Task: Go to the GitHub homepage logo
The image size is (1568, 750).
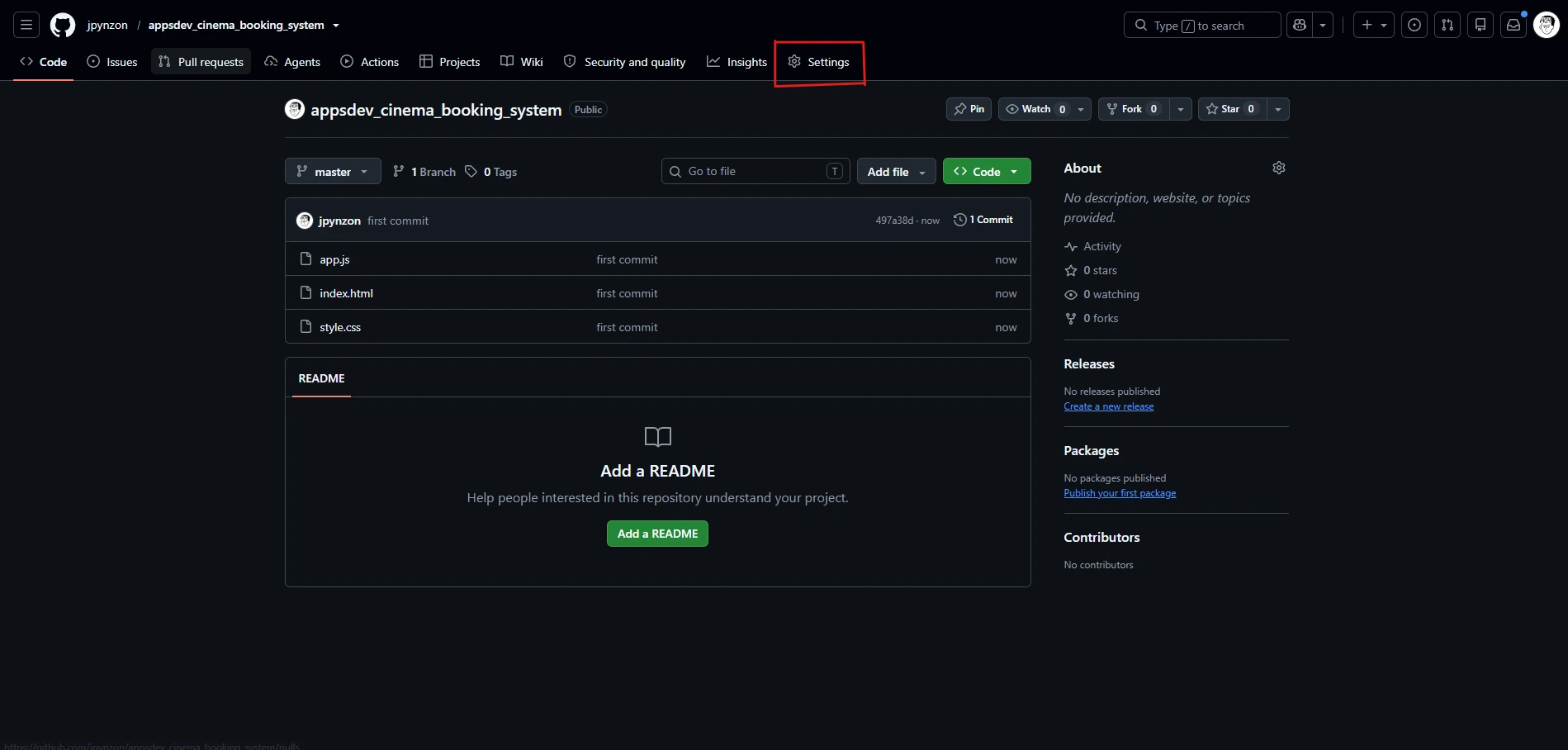Action: point(63,26)
